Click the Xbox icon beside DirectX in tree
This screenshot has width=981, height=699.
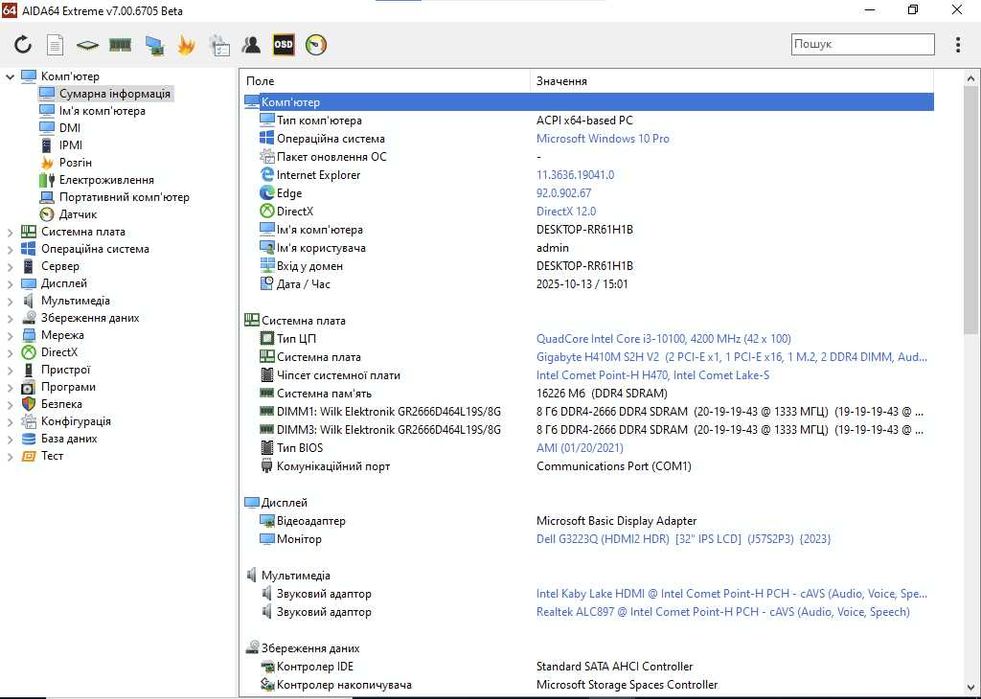coord(29,352)
